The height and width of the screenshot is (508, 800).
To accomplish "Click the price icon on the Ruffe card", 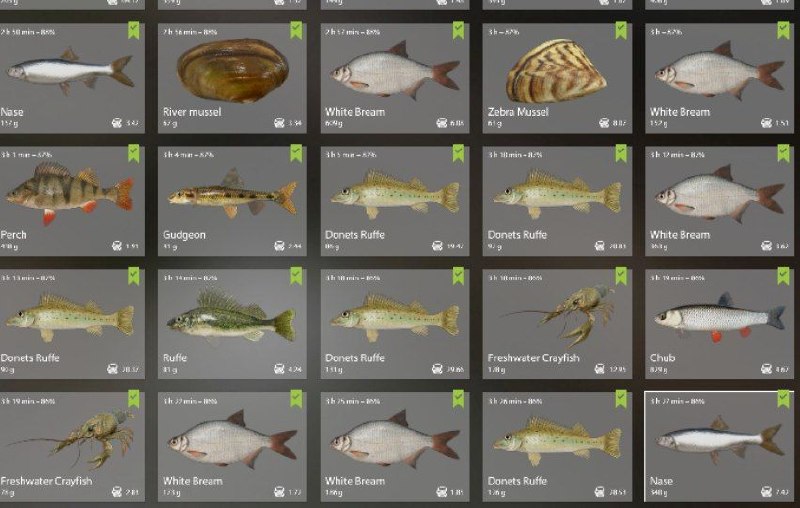I will pyautogui.click(x=279, y=369).
